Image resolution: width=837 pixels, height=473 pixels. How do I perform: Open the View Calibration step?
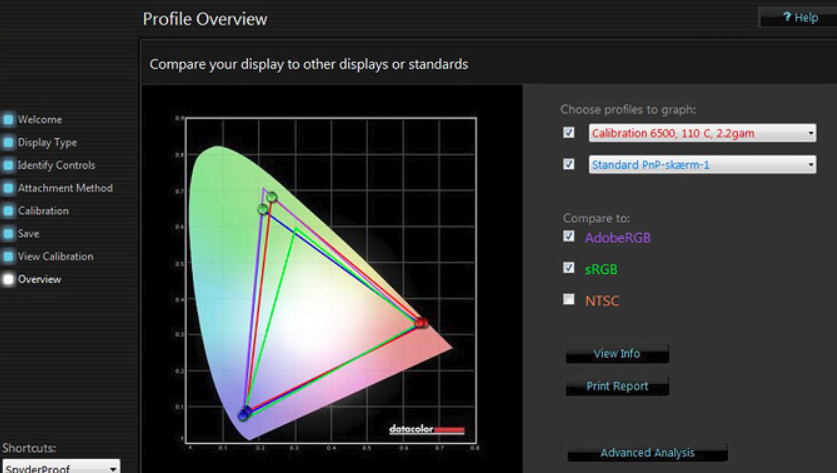[x=56, y=256]
